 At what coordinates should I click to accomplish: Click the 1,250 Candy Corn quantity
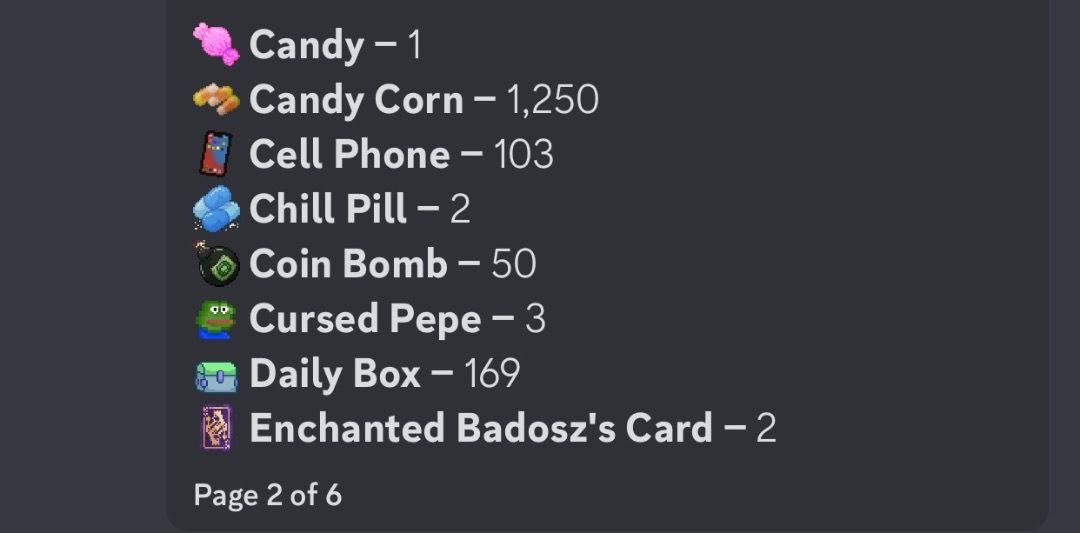pos(552,100)
